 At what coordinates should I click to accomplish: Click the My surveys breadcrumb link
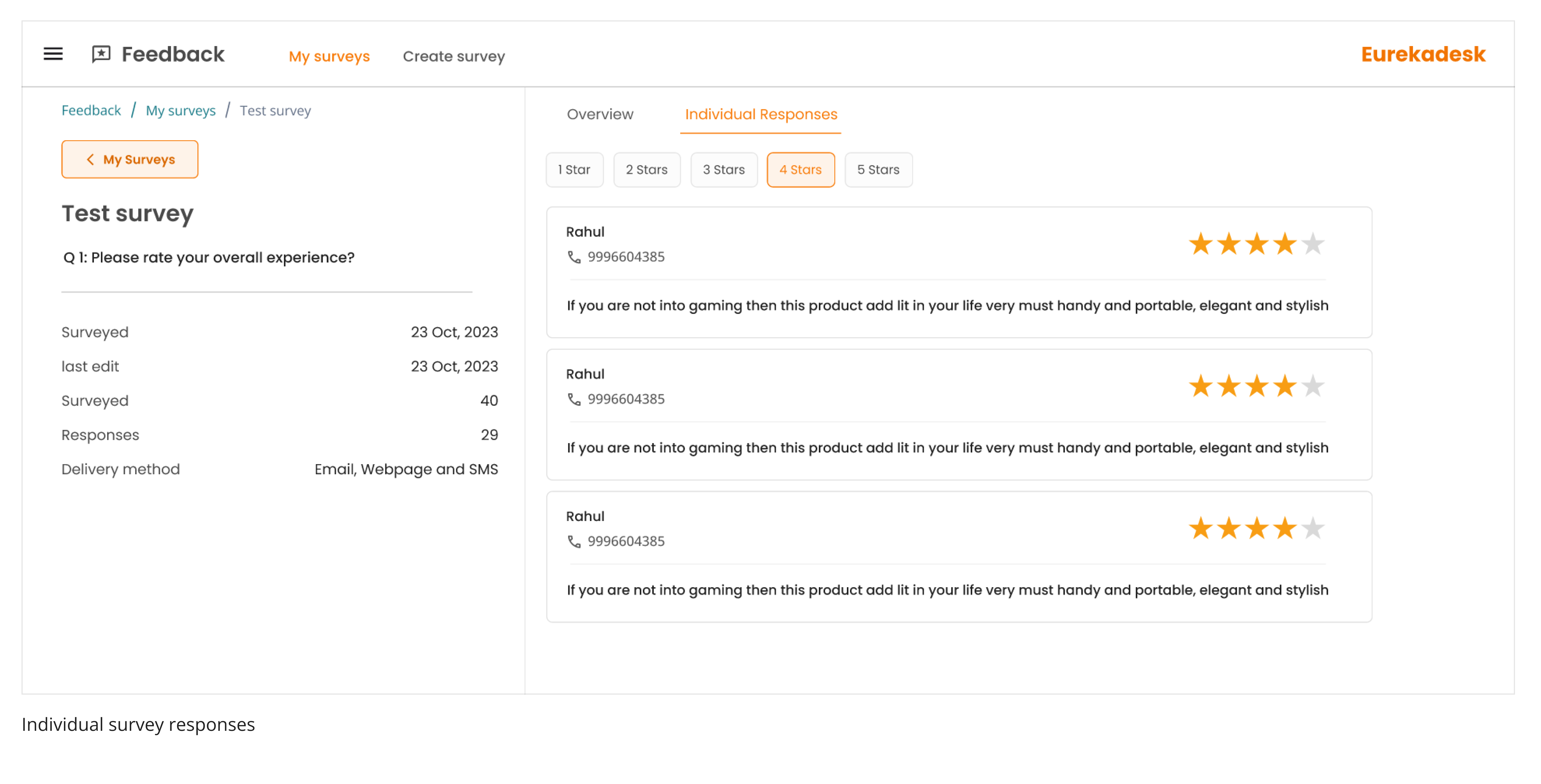181,111
